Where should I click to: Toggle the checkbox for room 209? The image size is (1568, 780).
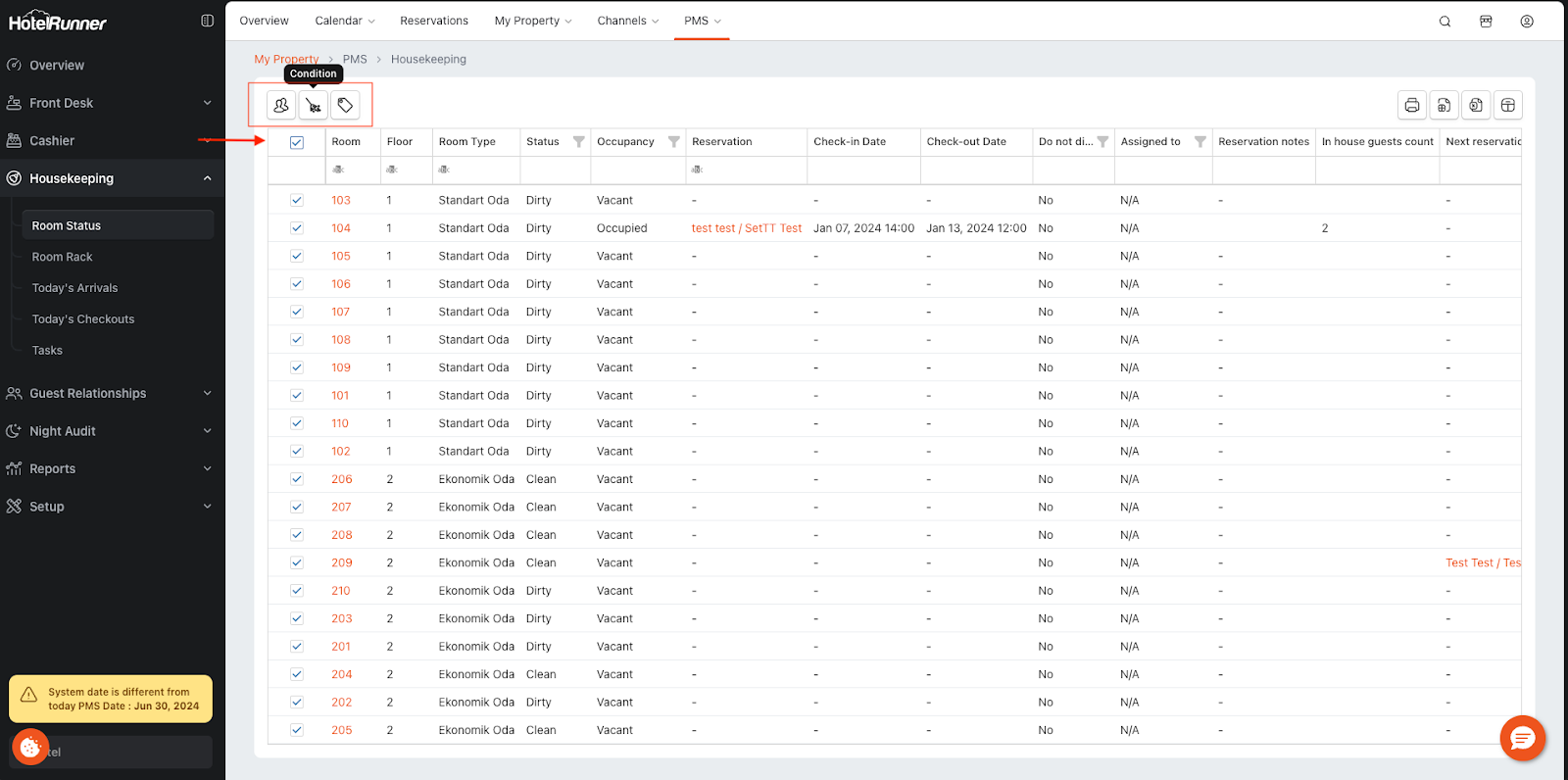(x=297, y=563)
